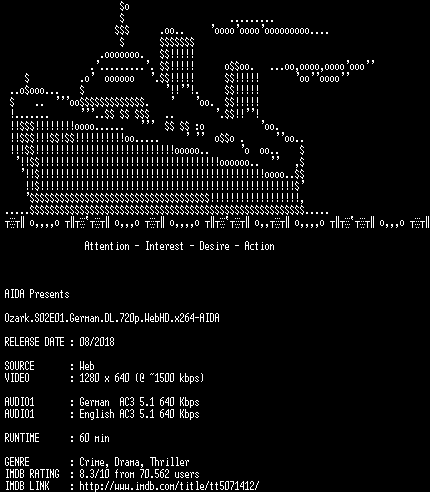
Task: Click the word 'Interest' in the slogan
Action: pyautogui.click(x=164, y=246)
